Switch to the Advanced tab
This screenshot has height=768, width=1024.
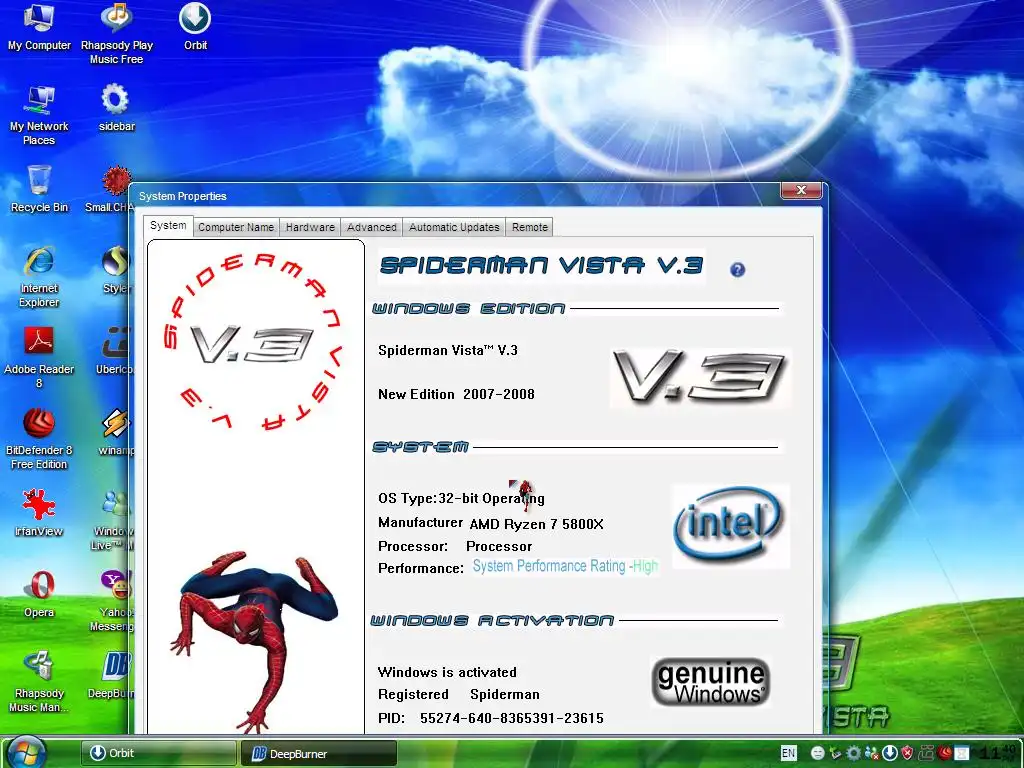click(x=372, y=227)
